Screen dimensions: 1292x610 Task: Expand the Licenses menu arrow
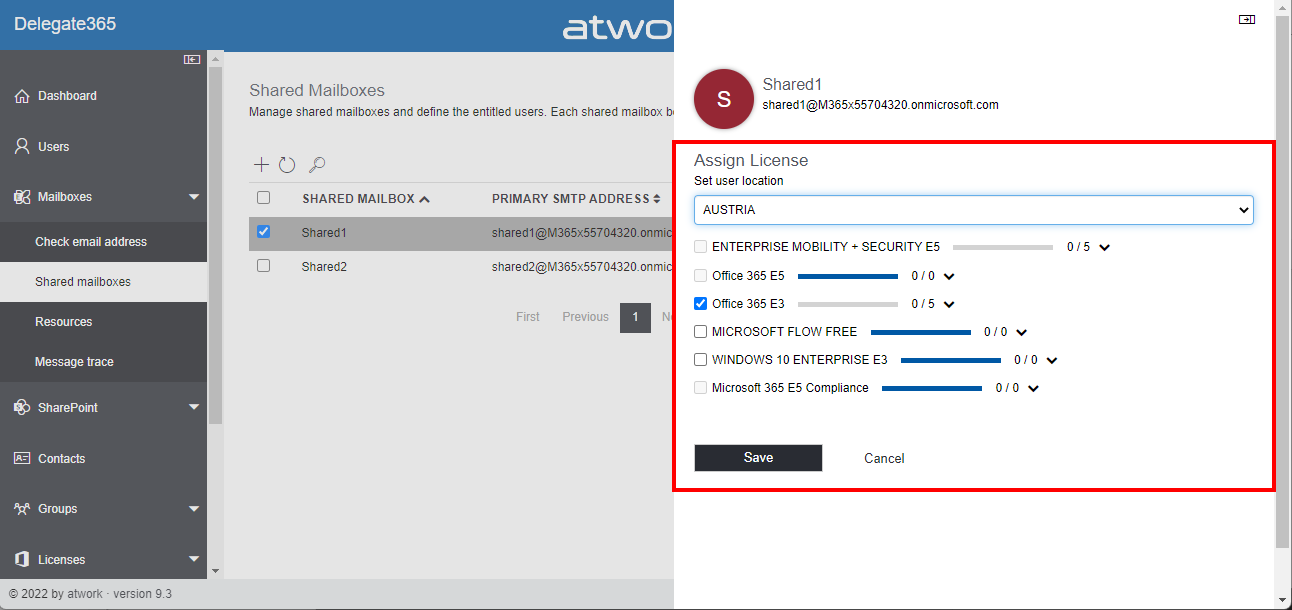coord(194,560)
